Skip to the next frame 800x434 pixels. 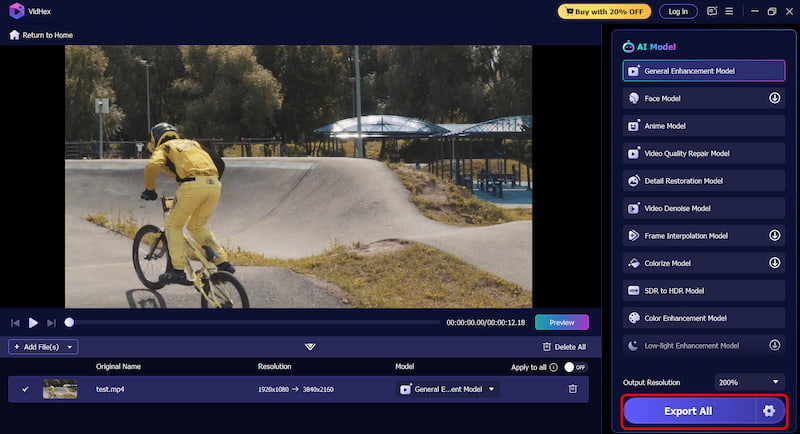pyautogui.click(x=52, y=323)
